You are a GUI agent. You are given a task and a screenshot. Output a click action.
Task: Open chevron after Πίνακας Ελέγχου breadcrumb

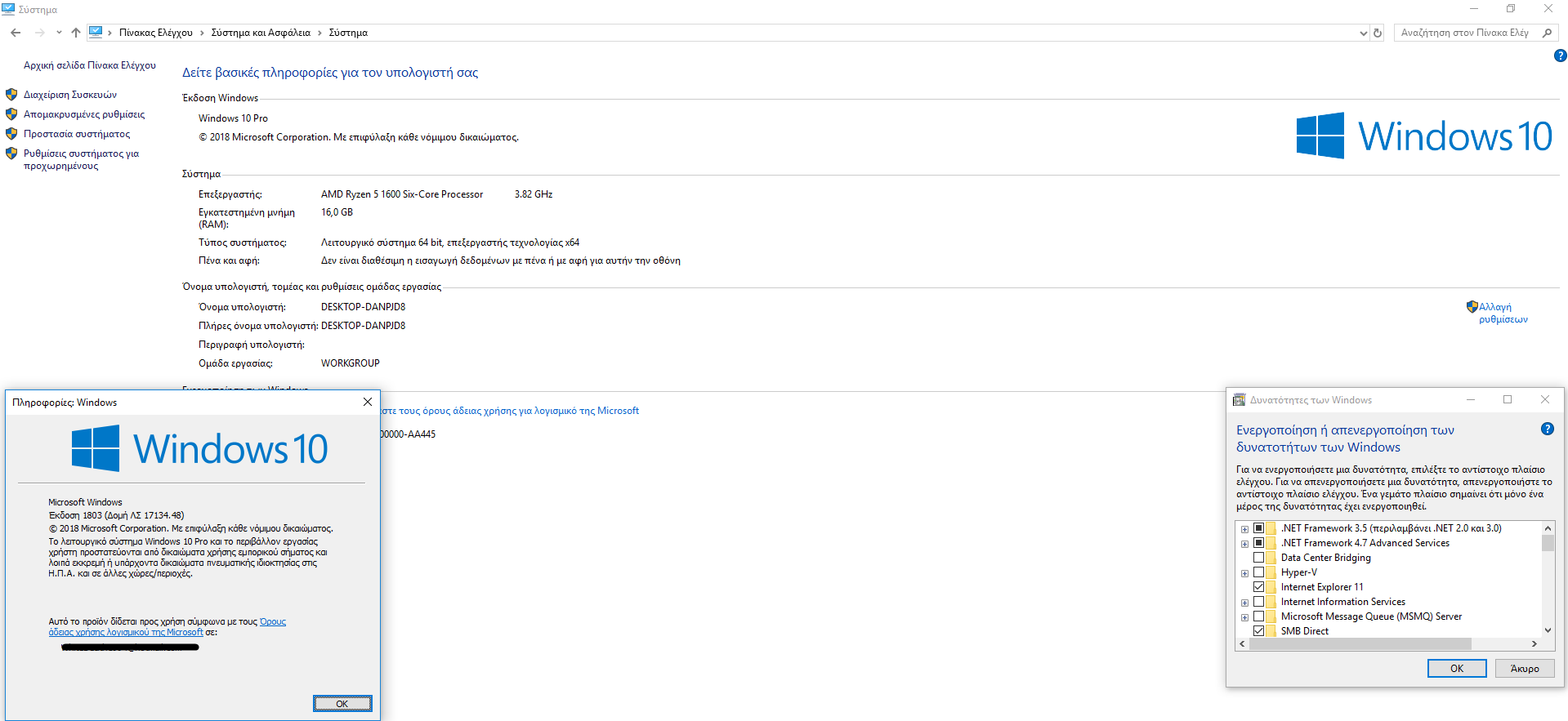(202, 33)
